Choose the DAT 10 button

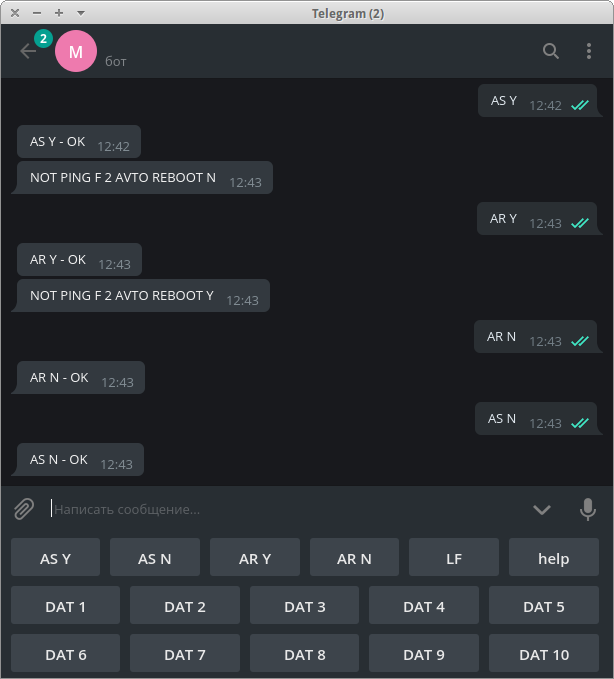pos(544,653)
